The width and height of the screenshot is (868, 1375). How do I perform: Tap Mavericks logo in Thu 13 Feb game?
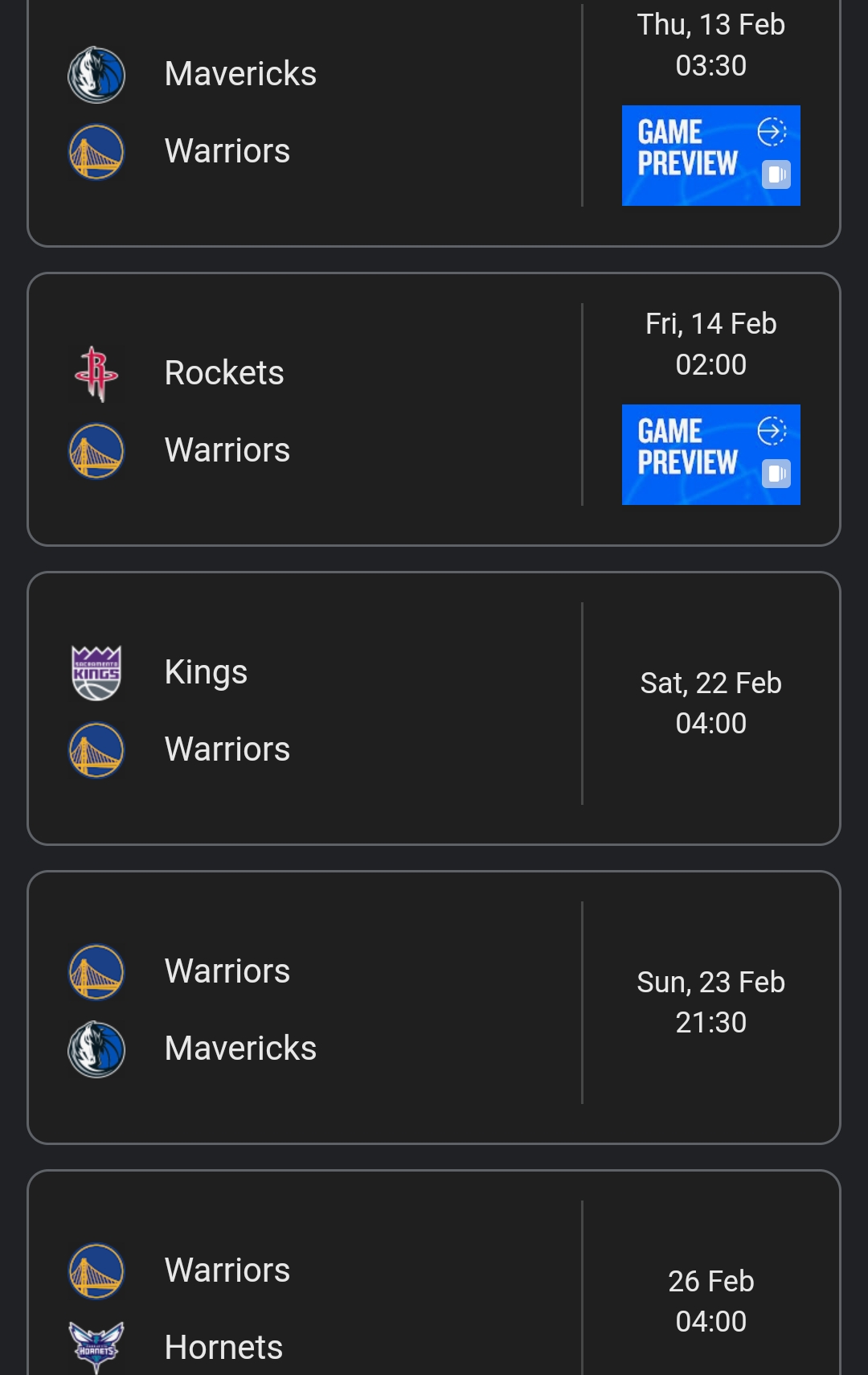96,75
